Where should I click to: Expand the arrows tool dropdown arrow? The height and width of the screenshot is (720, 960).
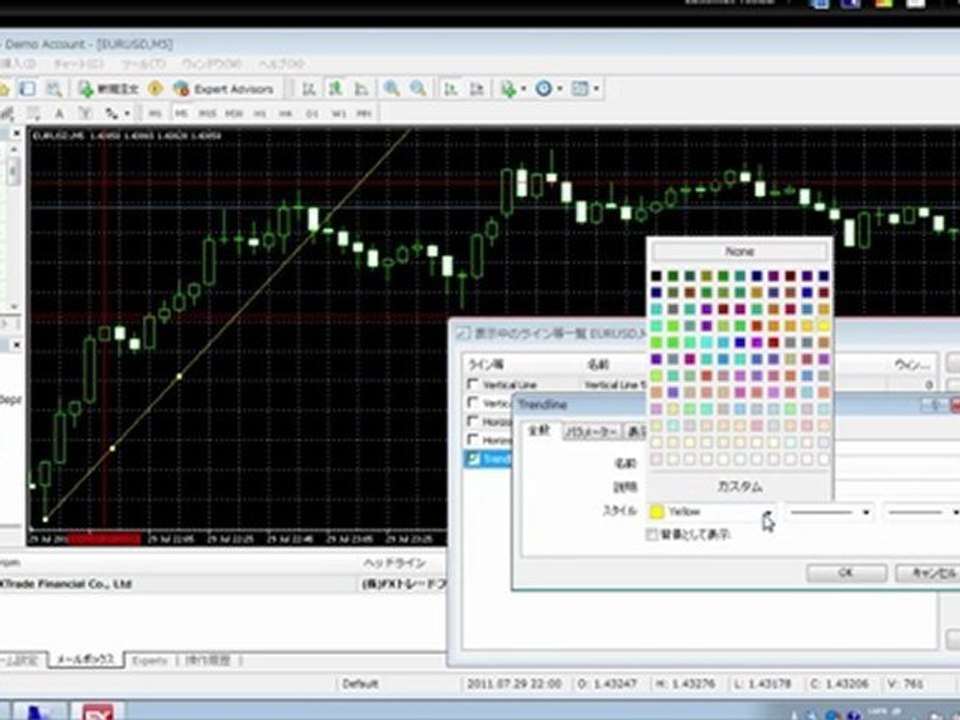[127, 114]
